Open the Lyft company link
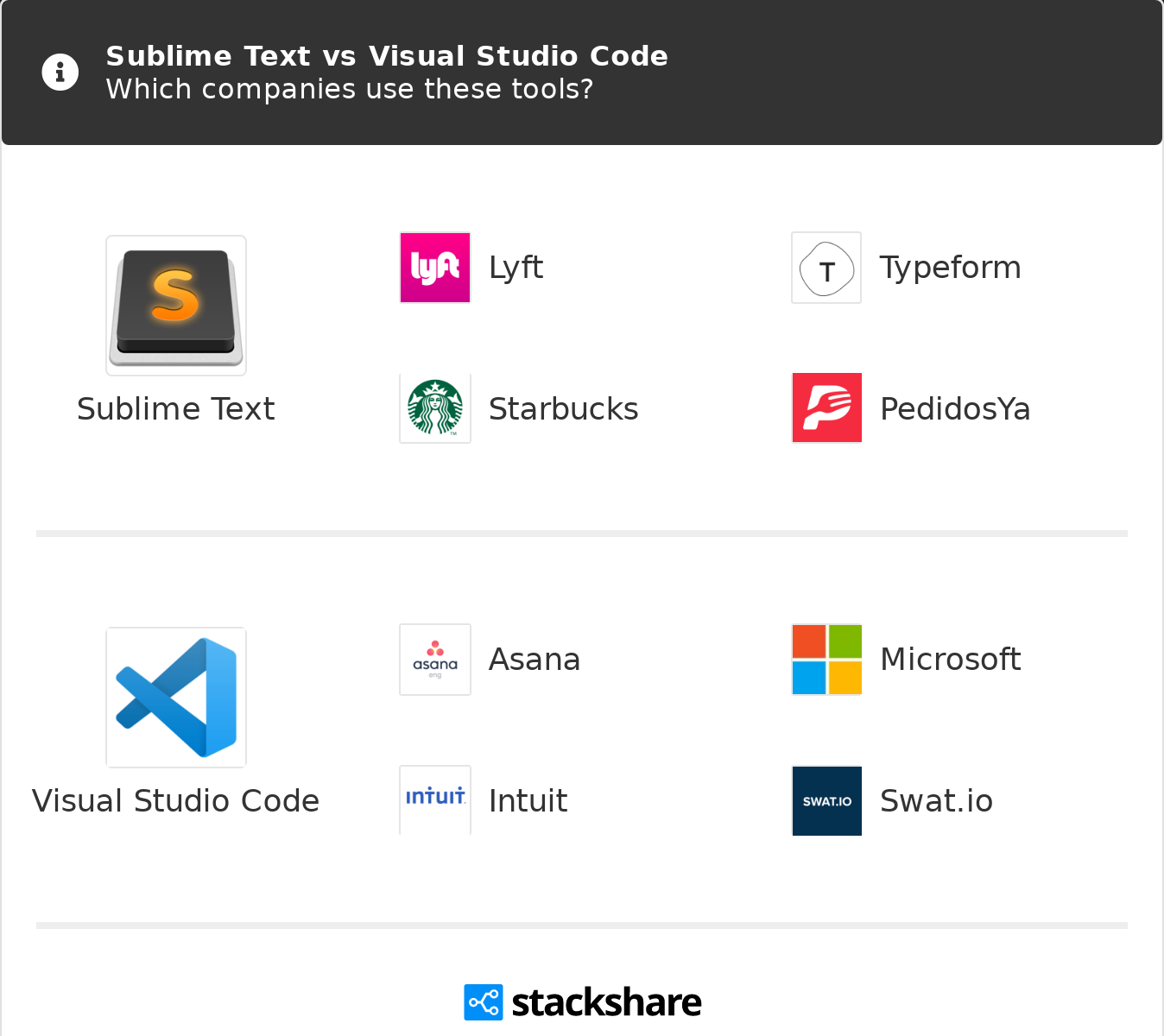Screen dimensions: 1164x1036 point(516,268)
